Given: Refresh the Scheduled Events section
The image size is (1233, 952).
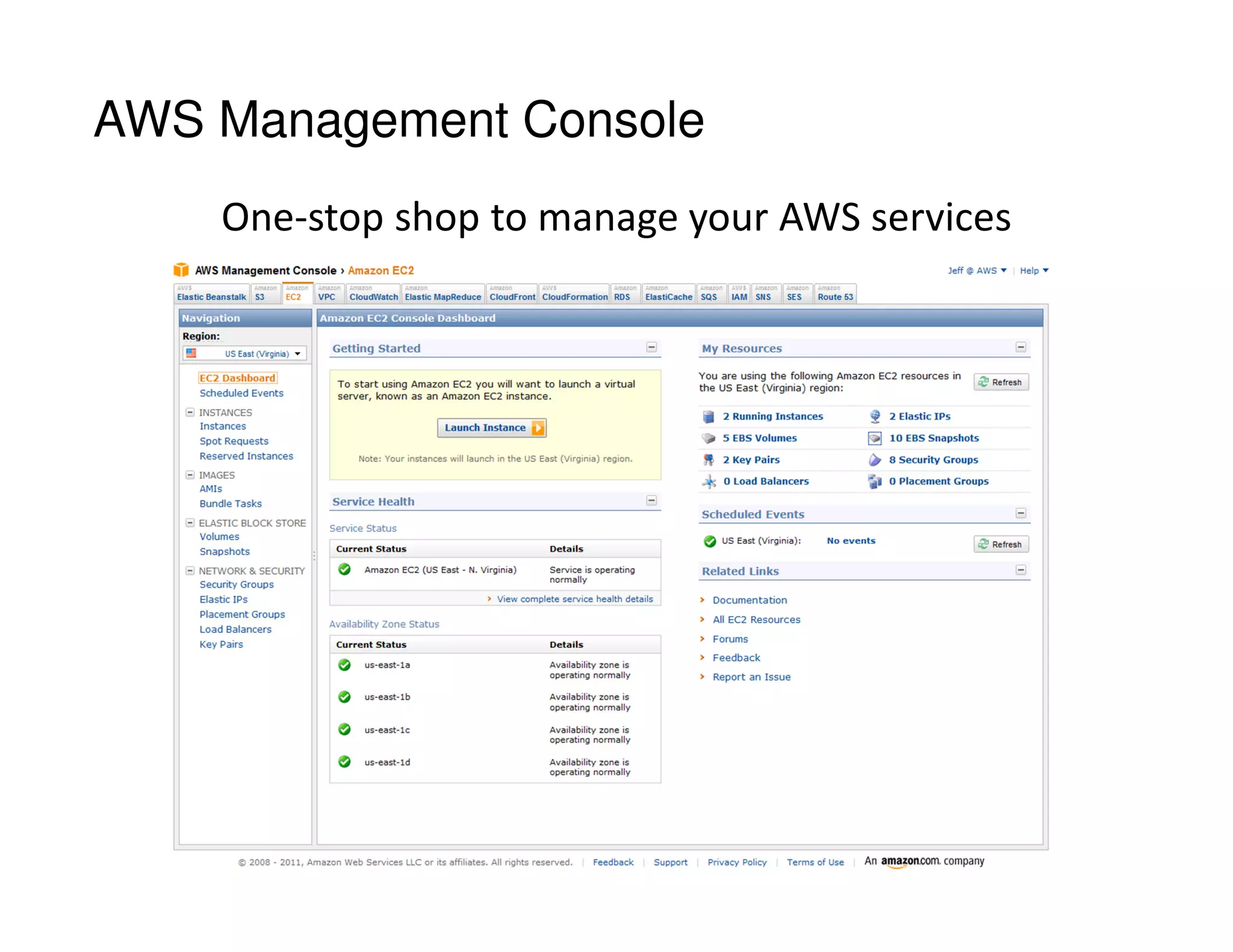Looking at the screenshot, I should coord(1001,544).
